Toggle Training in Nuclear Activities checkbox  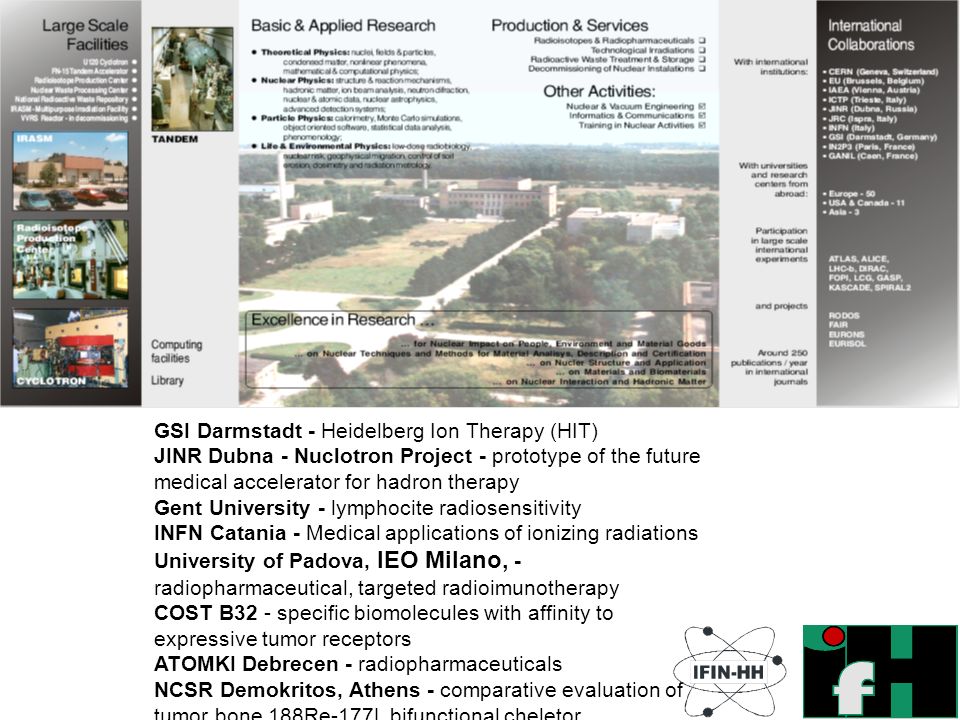702,125
